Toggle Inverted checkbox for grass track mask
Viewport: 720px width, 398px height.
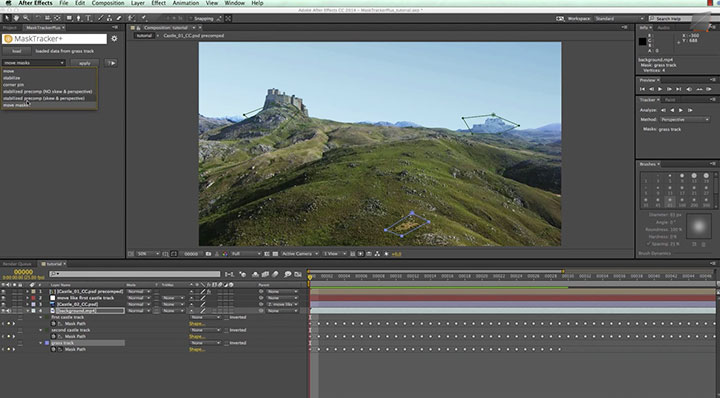(227, 343)
